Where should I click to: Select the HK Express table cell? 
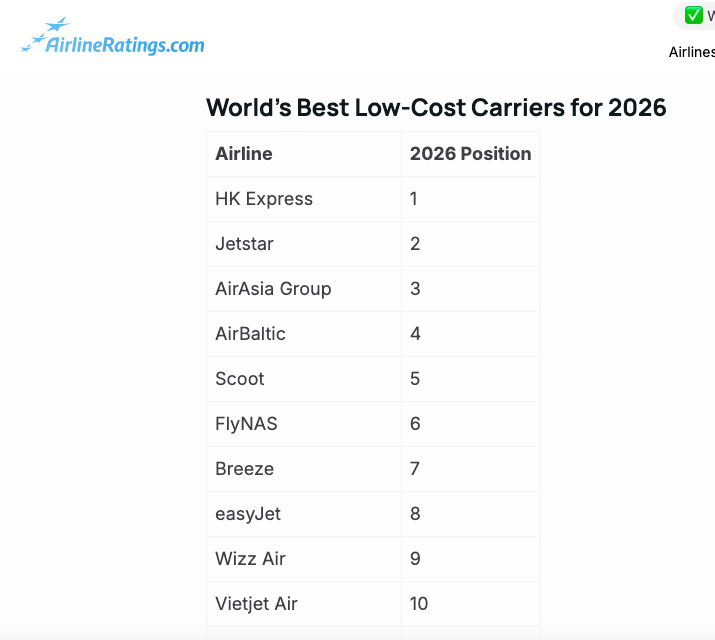click(x=264, y=199)
